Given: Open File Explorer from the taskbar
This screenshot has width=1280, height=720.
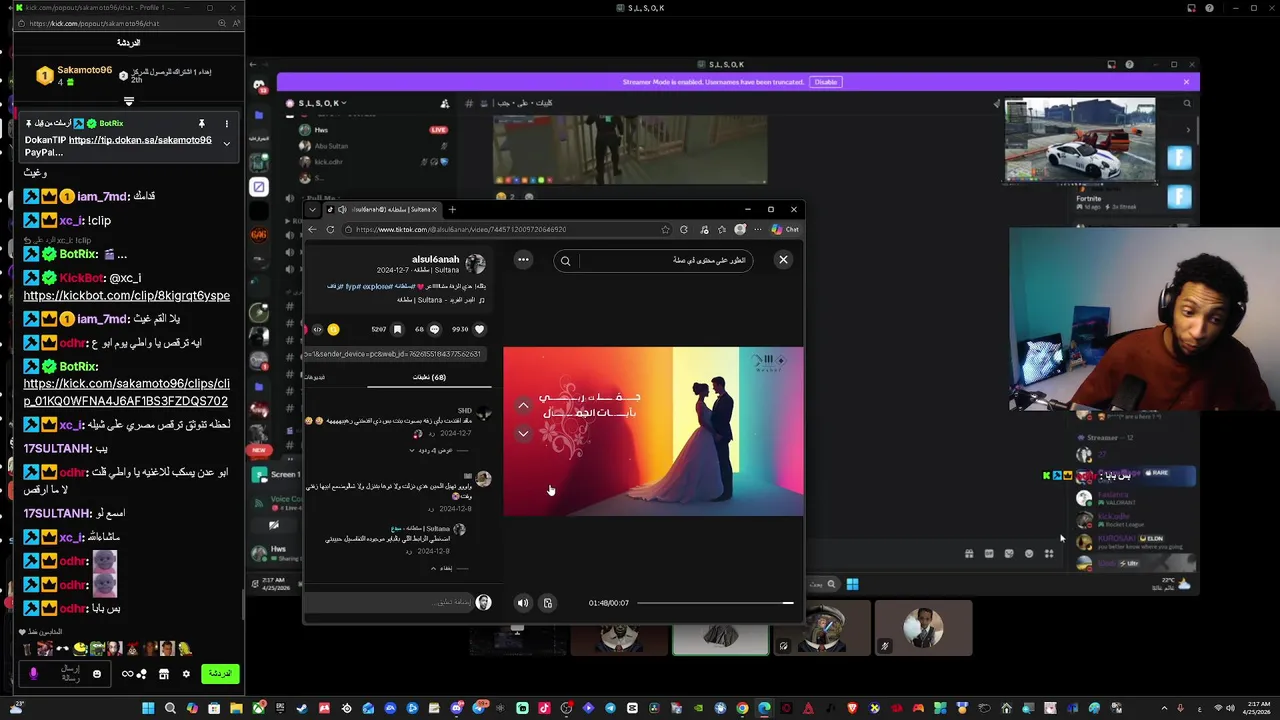Looking at the screenshot, I should tap(236, 708).
